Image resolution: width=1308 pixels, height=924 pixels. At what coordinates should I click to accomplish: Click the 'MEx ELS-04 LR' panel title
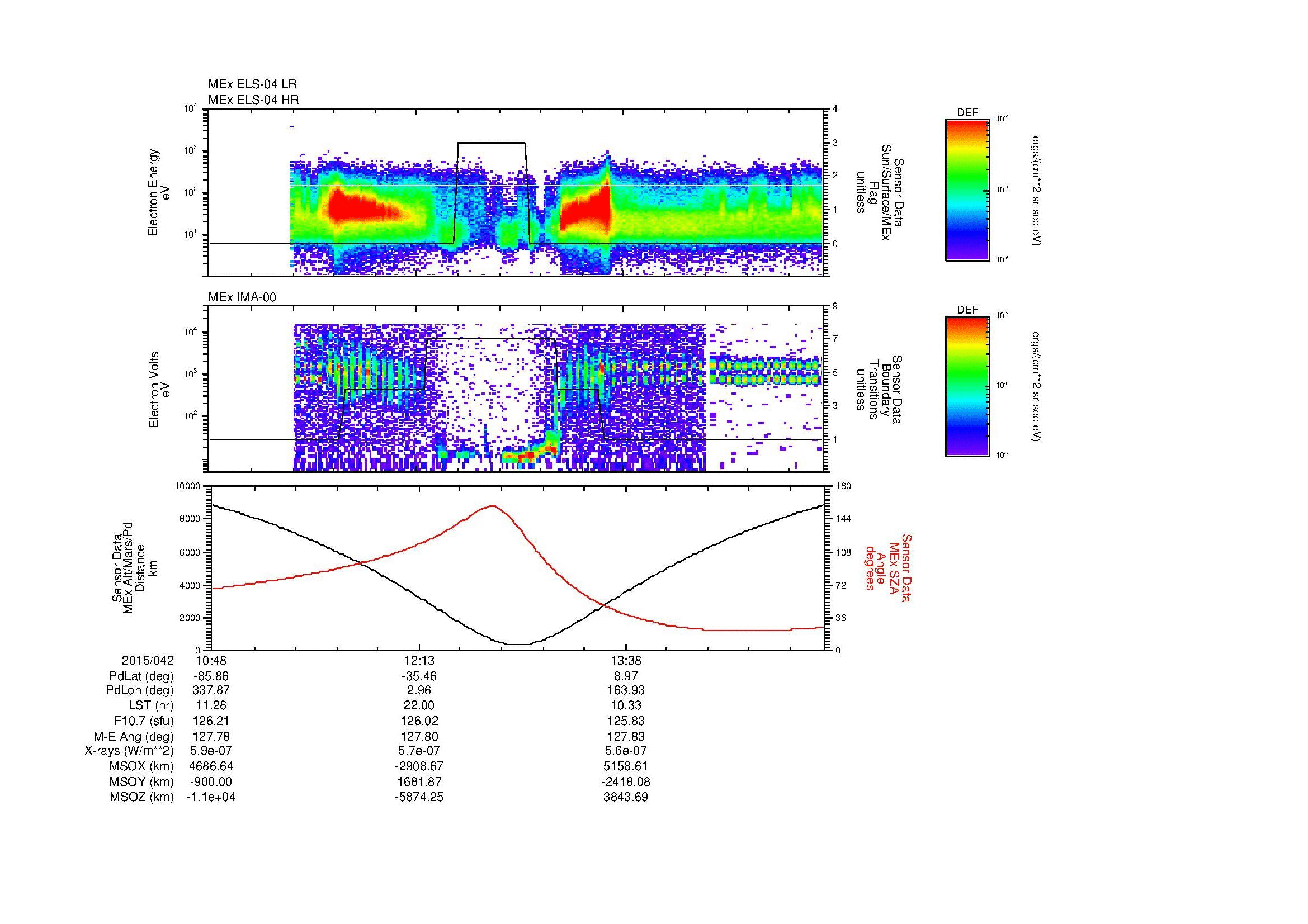coord(252,84)
